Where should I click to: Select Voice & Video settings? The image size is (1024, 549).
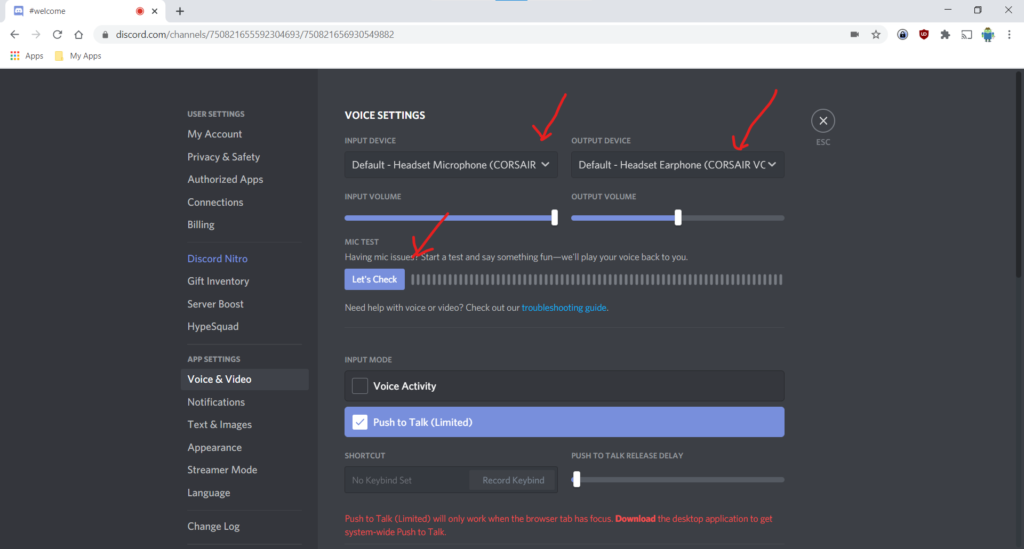(x=244, y=379)
